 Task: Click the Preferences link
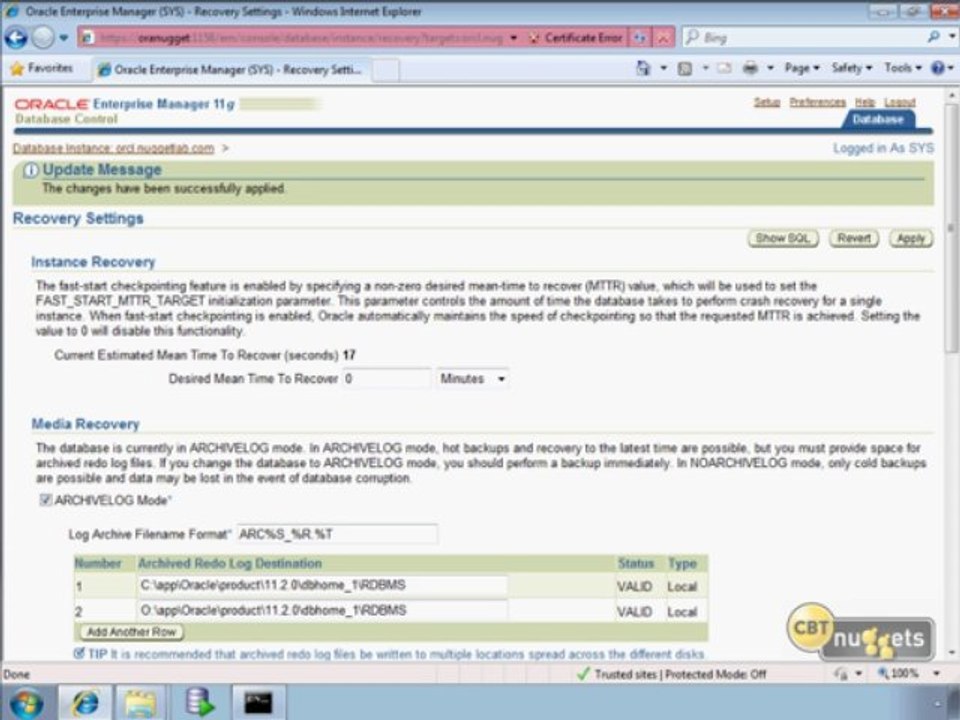pyautogui.click(x=817, y=102)
